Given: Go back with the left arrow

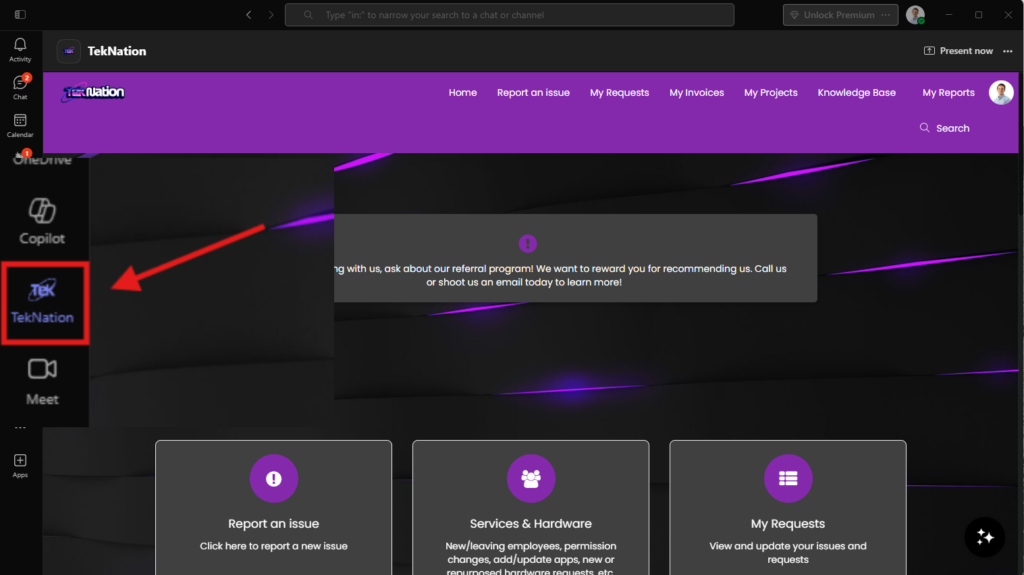Looking at the screenshot, I should (x=249, y=14).
